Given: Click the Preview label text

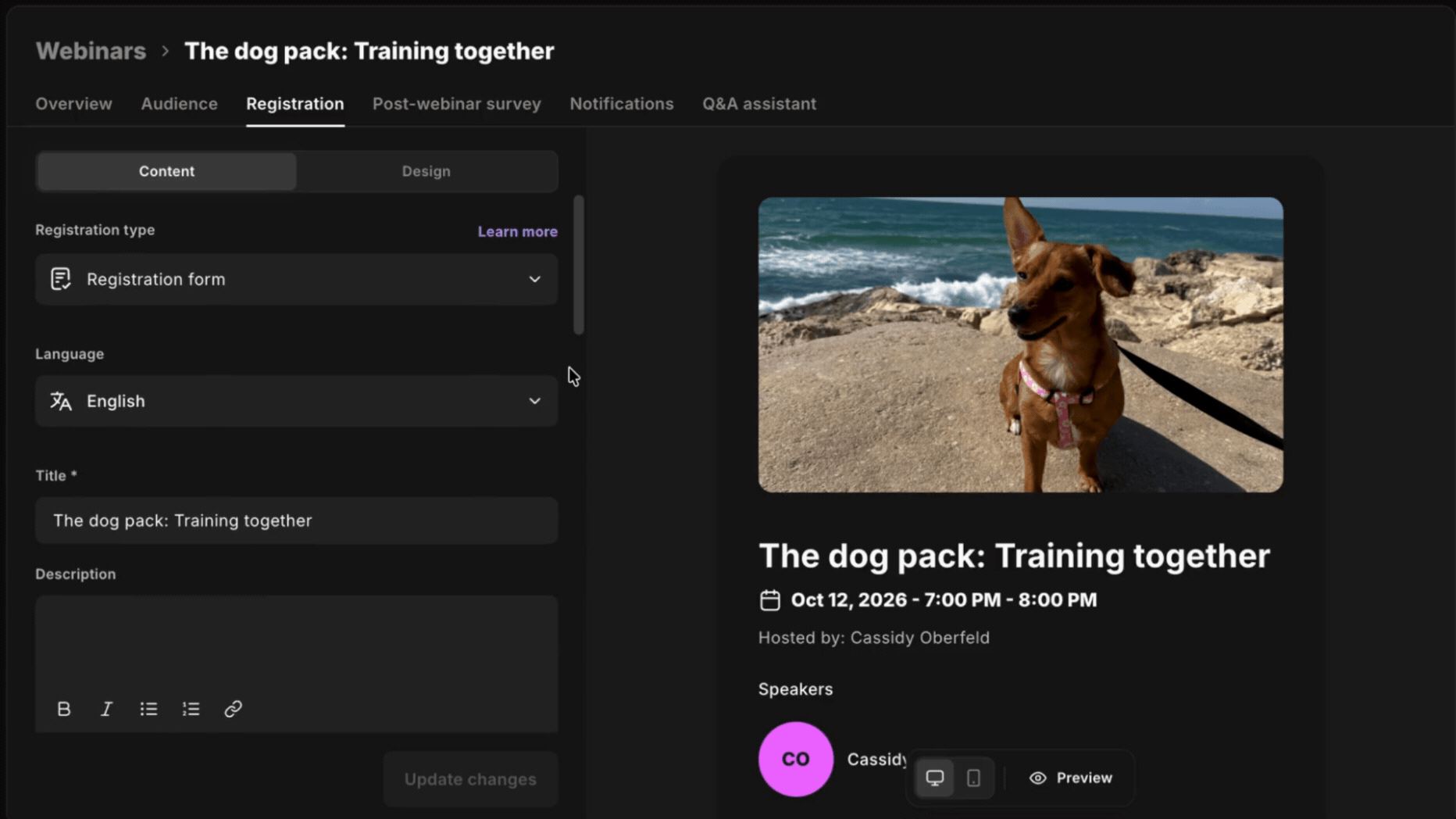Looking at the screenshot, I should [x=1084, y=778].
